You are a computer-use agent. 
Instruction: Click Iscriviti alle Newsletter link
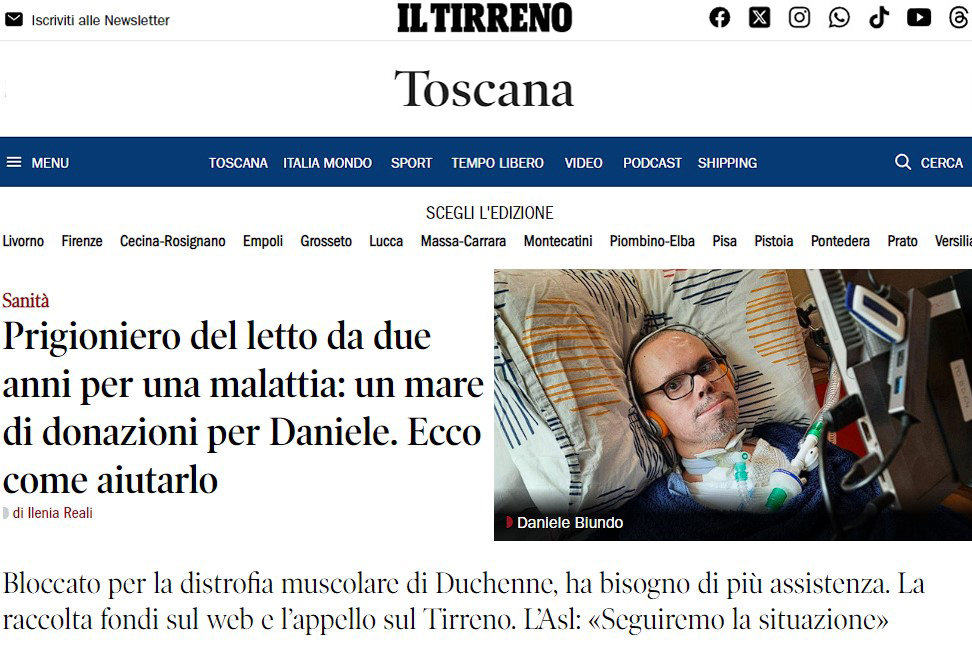(100, 20)
